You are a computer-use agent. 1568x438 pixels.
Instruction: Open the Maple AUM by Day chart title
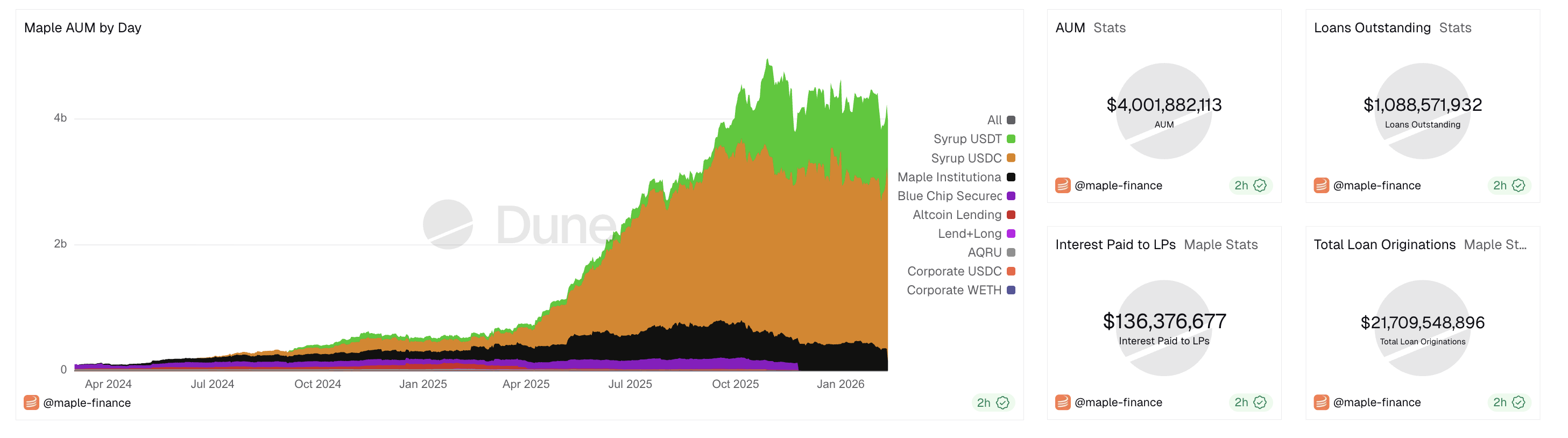(x=83, y=28)
